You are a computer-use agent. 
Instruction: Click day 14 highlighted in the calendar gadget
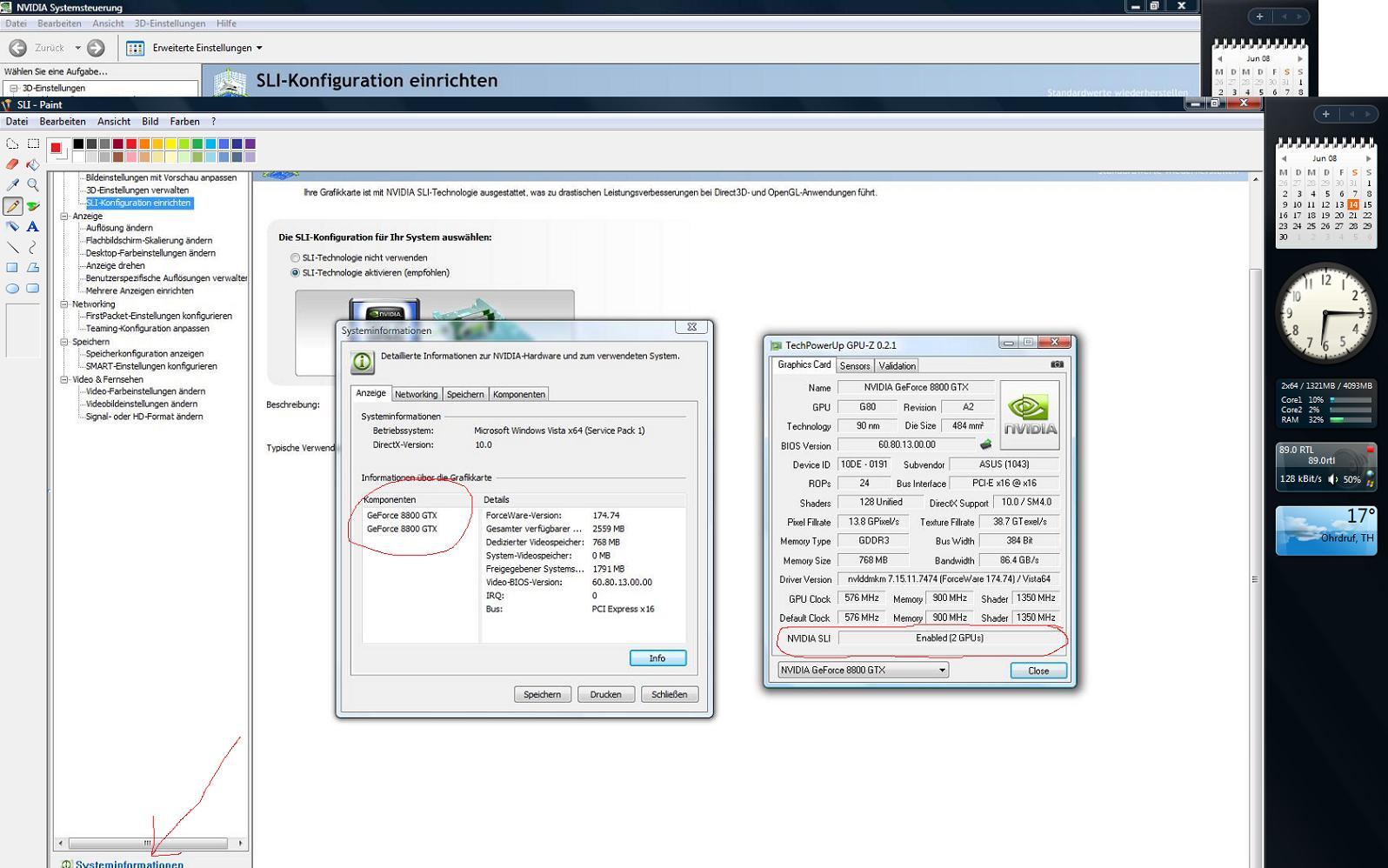click(x=1353, y=204)
